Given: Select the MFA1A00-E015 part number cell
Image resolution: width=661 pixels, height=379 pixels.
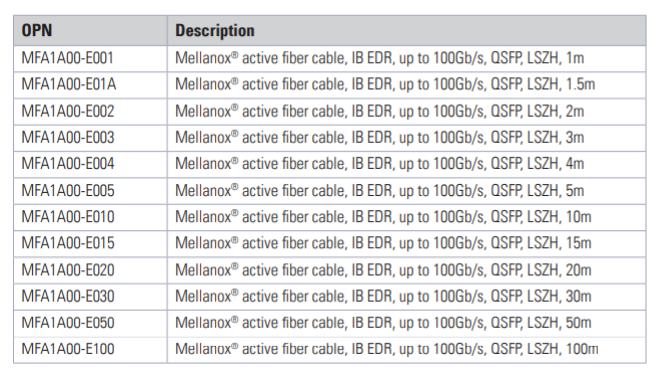Looking at the screenshot, I should point(90,244).
